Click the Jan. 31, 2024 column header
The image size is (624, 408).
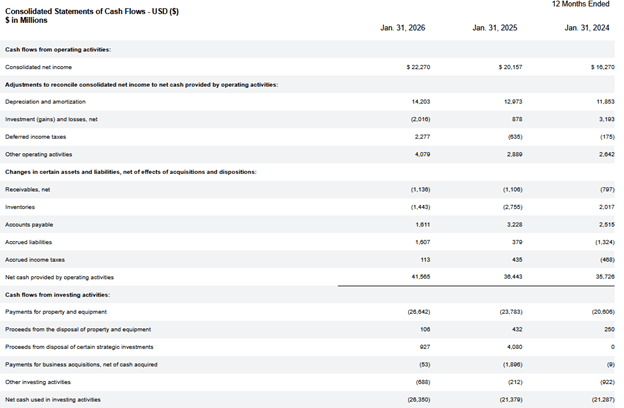pyautogui.click(x=586, y=28)
